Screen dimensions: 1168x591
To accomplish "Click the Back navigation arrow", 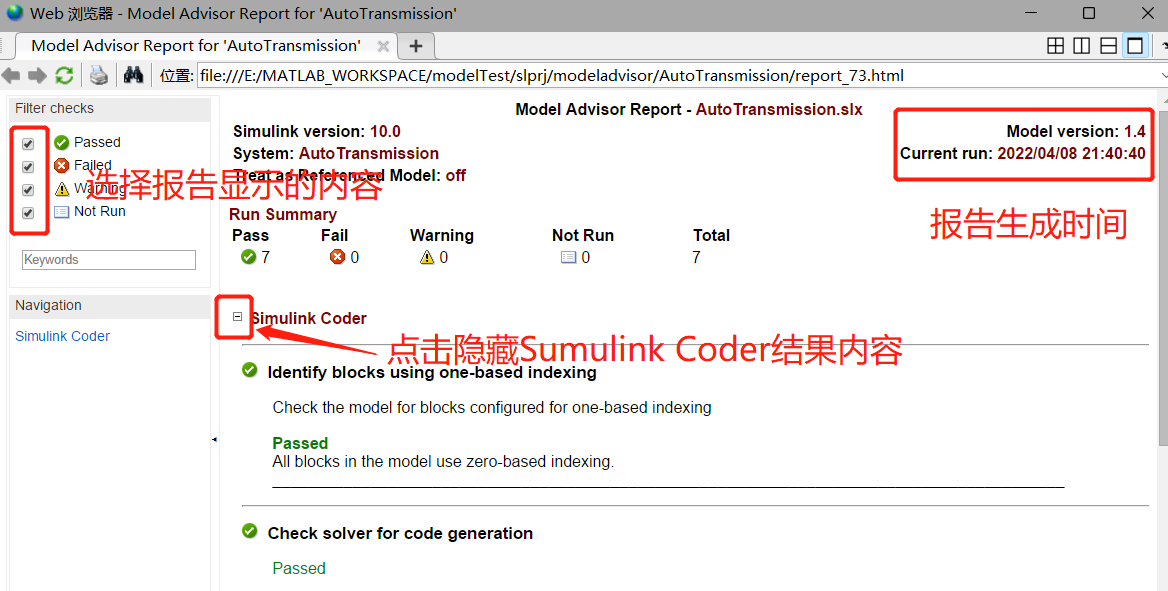I will coord(11,75).
